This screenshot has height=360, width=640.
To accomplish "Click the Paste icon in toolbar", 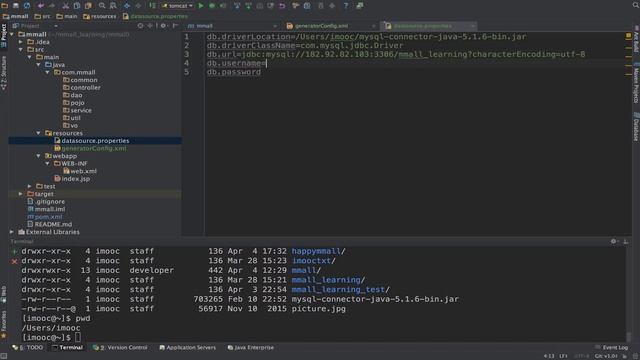I will pos(88,6).
